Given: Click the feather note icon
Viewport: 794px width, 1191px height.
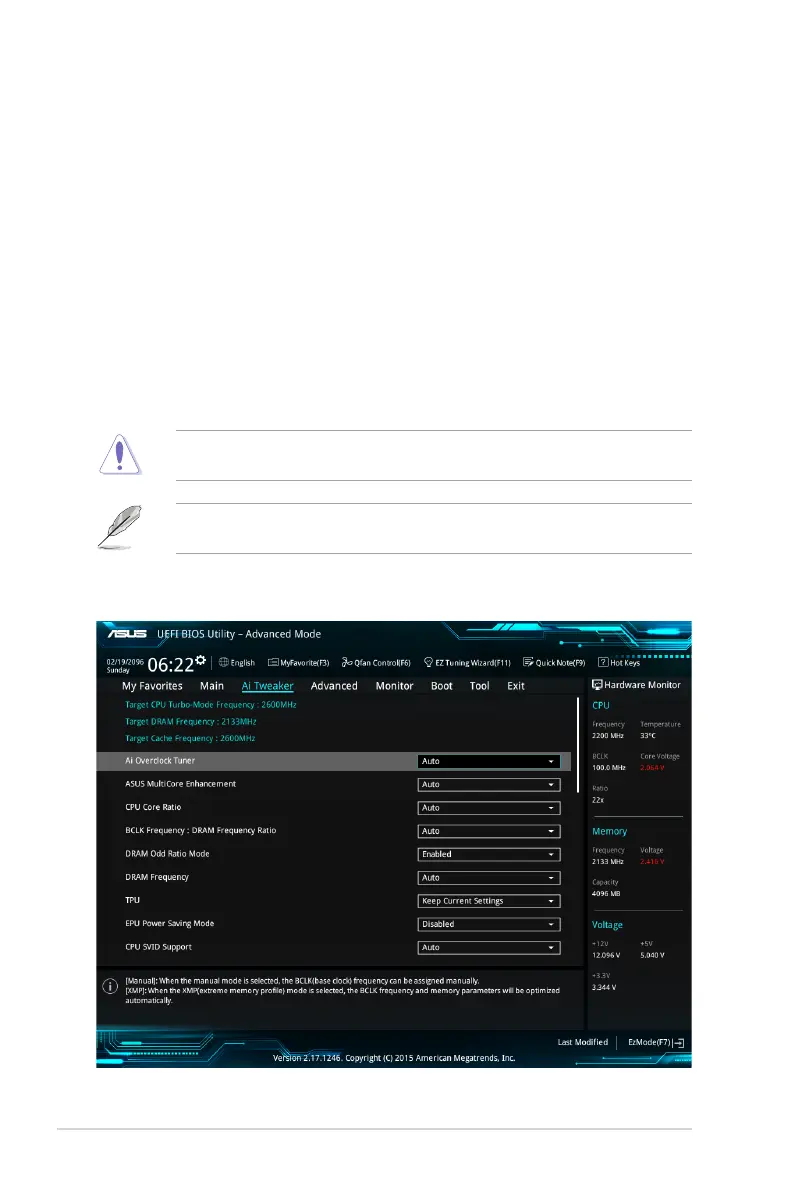Looking at the screenshot, I should 120,526.
